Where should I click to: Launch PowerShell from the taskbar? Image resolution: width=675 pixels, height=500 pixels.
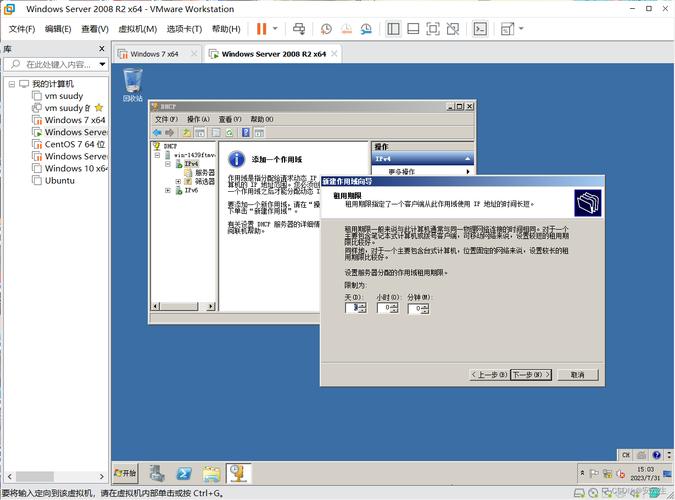click(184, 473)
